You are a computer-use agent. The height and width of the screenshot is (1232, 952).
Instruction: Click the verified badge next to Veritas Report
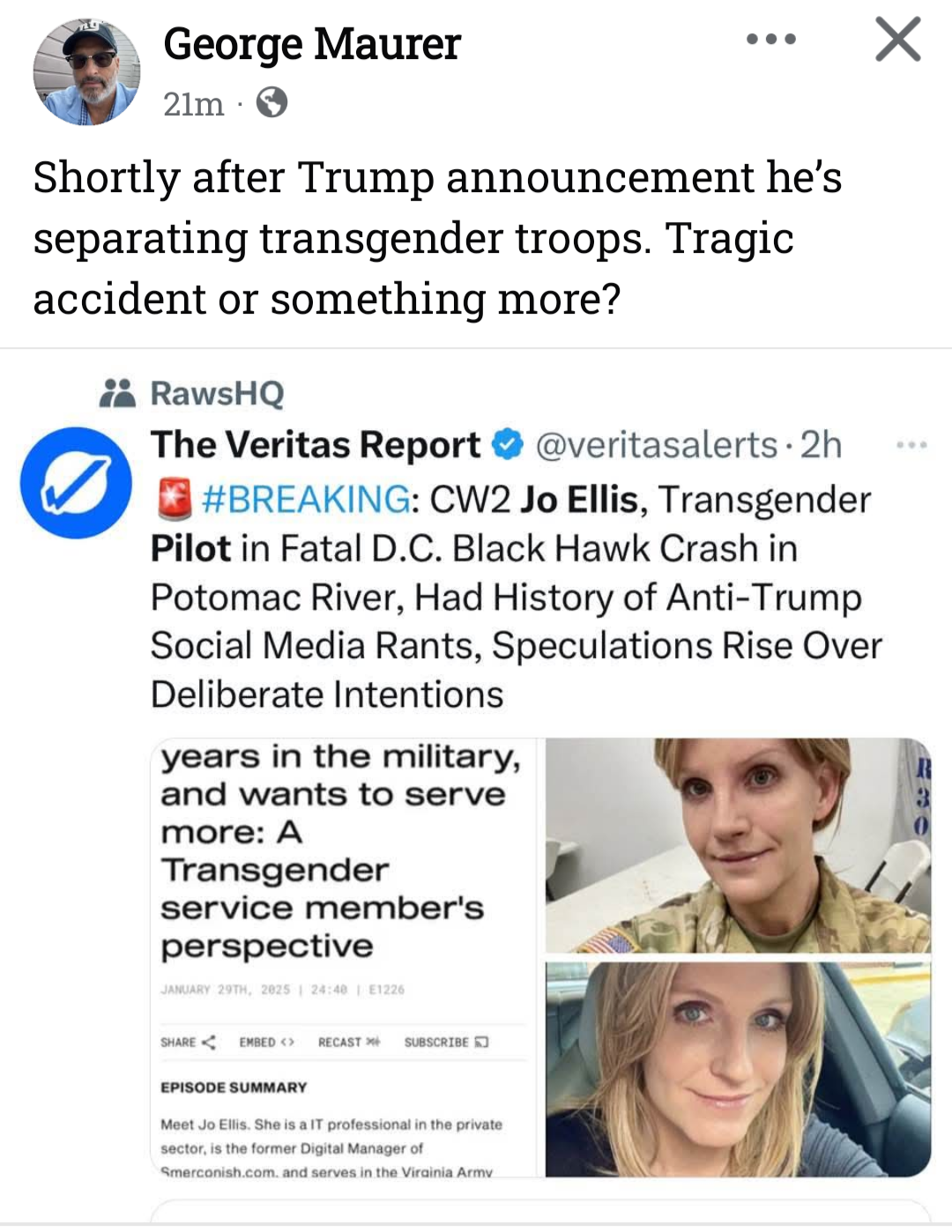[x=508, y=445]
